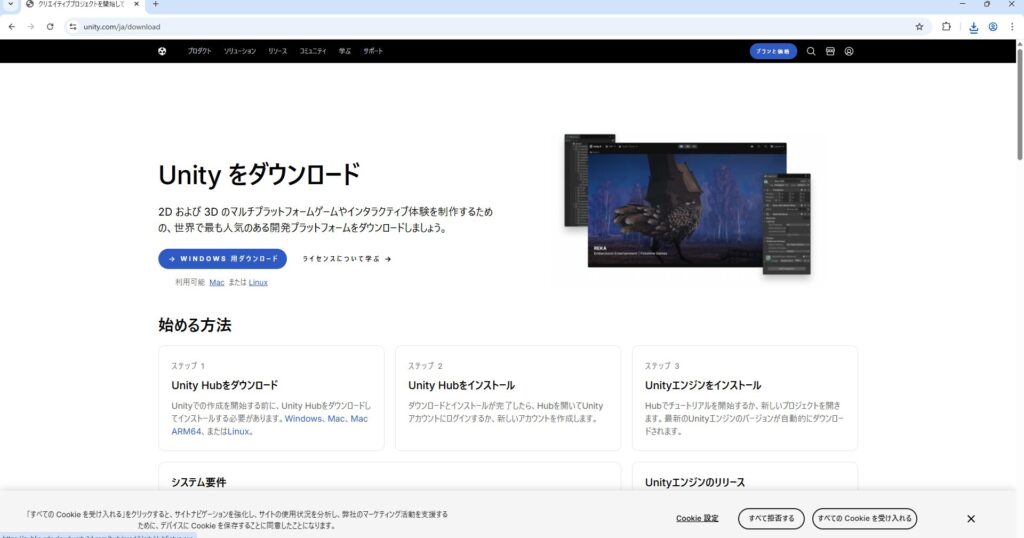
Task: Open the ソリューション menu
Action: [240, 51]
